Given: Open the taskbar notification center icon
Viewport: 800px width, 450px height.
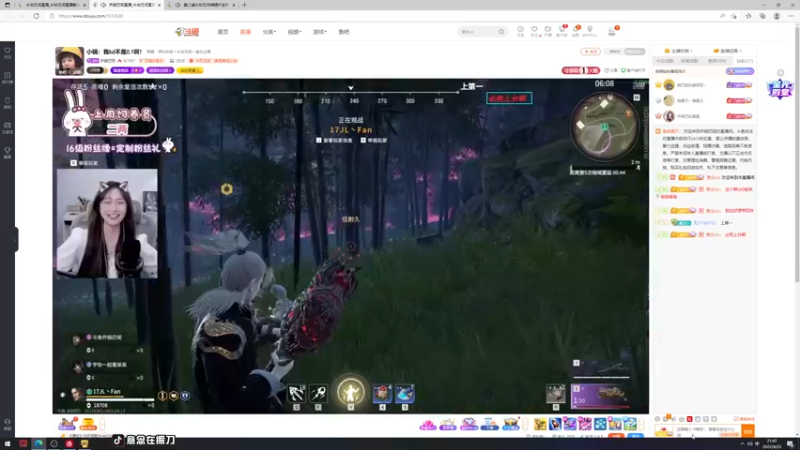Looking at the screenshot, I should pos(790,444).
